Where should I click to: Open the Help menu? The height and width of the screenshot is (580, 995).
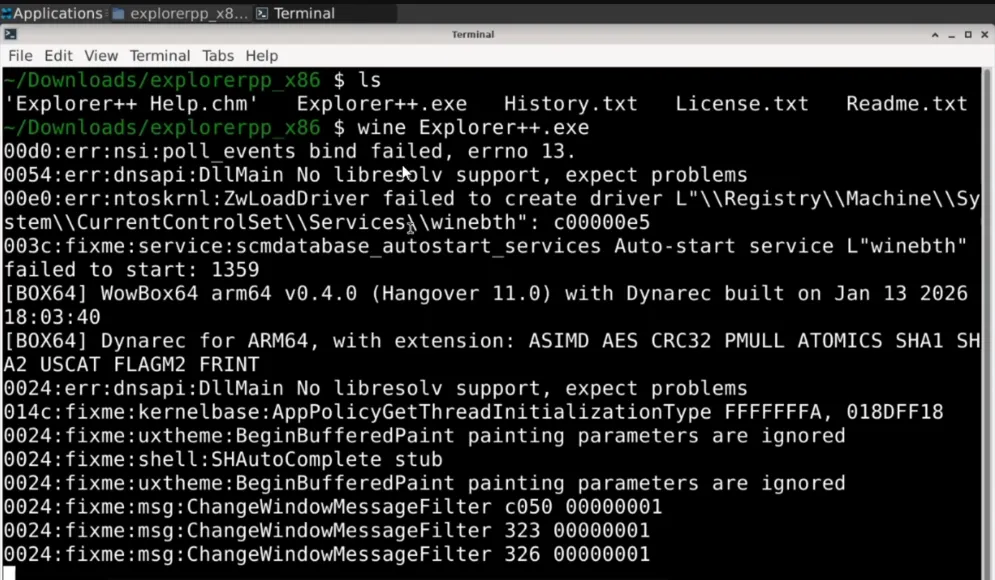(261, 56)
